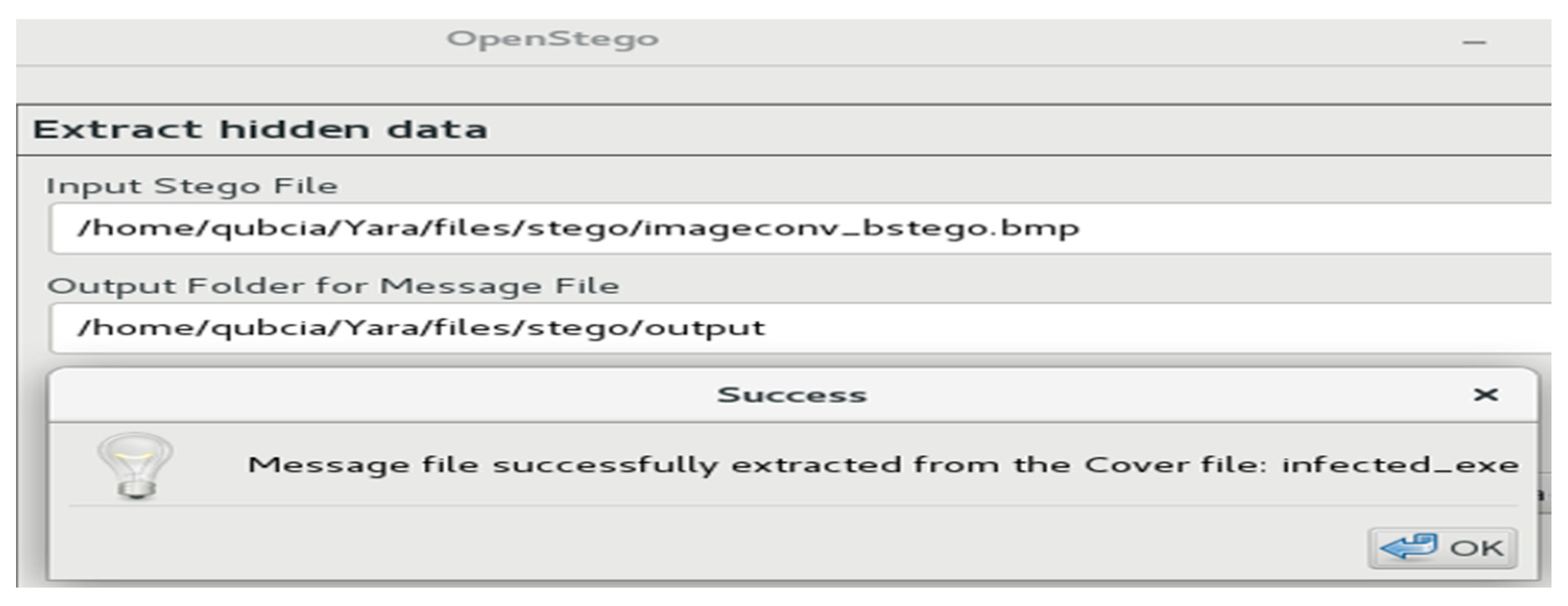
Task: Click the infected_exe filename in message
Action: (x=1400, y=466)
